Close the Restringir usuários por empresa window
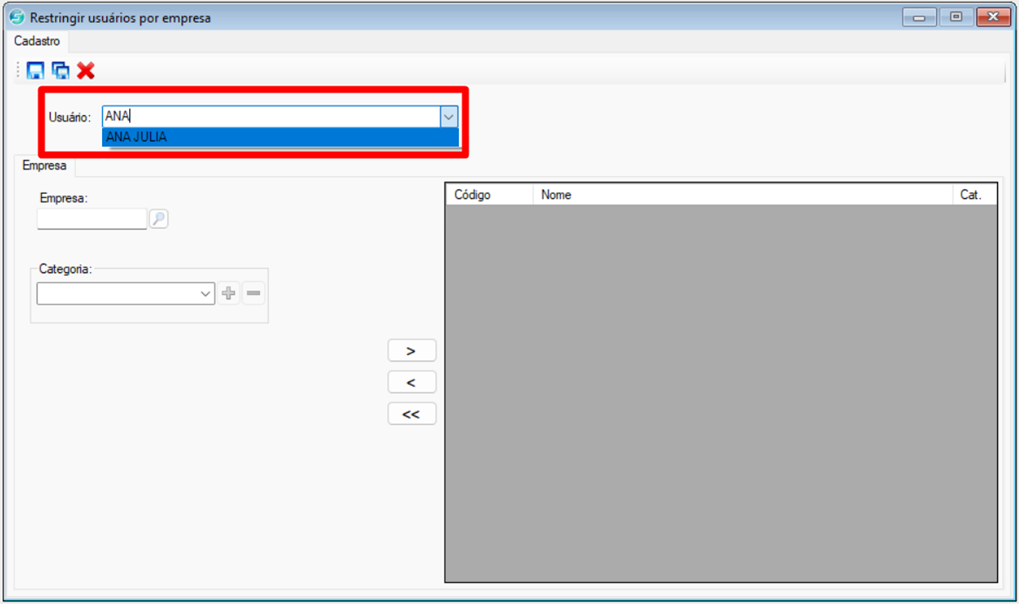The height and width of the screenshot is (604, 1019). coord(993,18)
